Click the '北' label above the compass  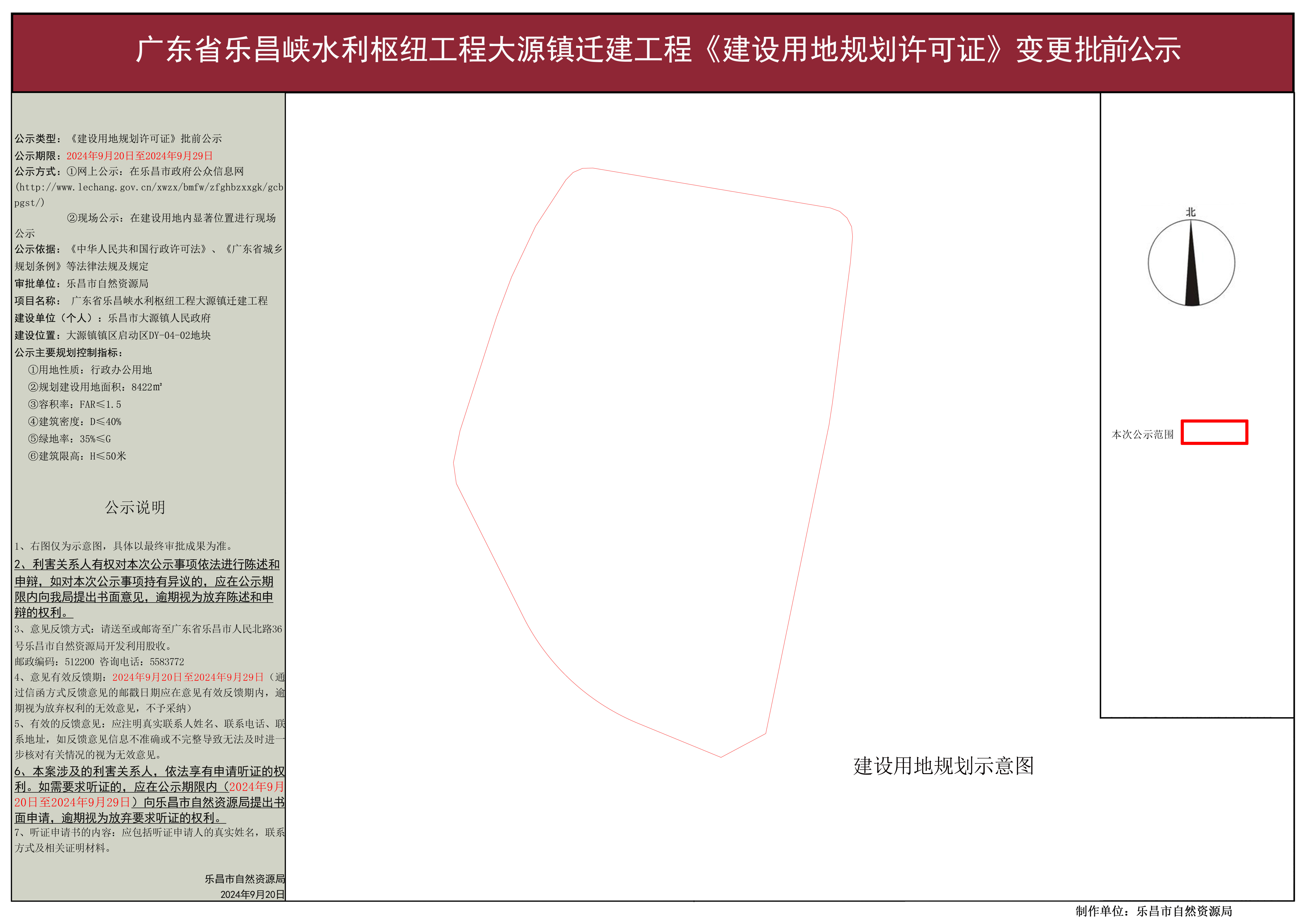click(x=1190, y=212)
